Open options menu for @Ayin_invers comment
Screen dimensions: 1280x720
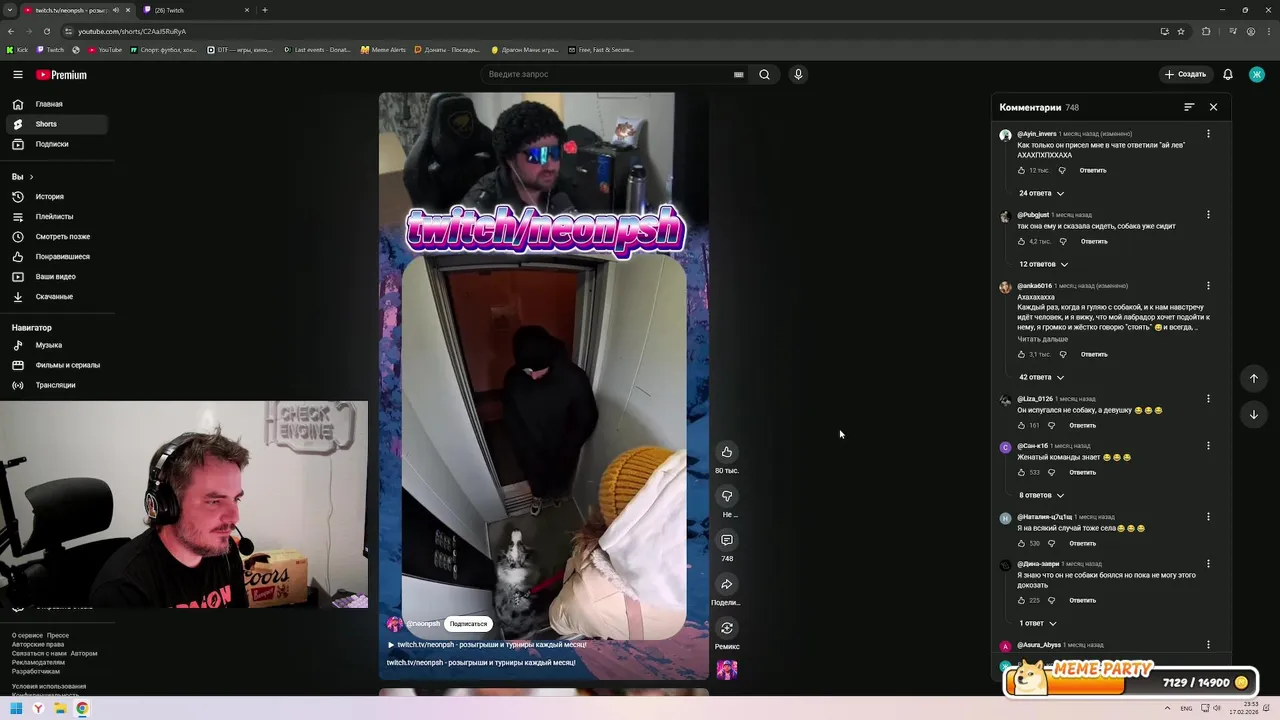[x=1208, y=134]
